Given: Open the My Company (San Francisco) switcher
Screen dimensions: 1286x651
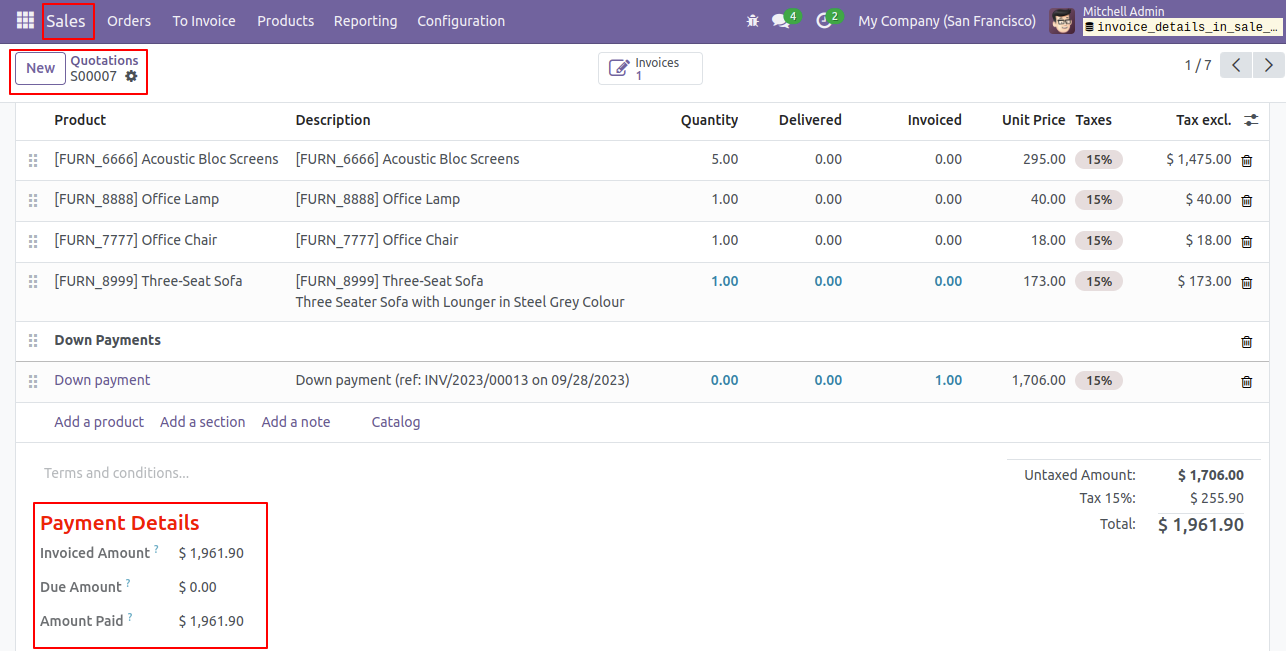Looking at the screenshot, I should (947, 21).
